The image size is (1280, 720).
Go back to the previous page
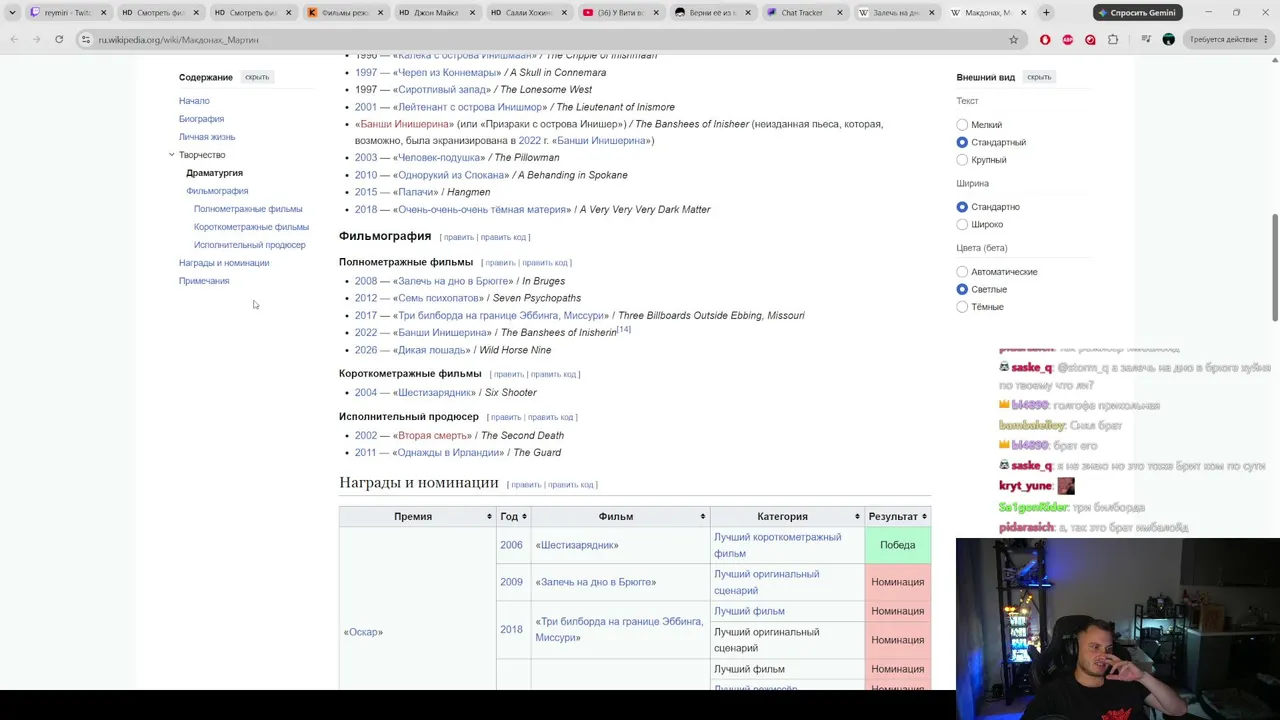14,40
